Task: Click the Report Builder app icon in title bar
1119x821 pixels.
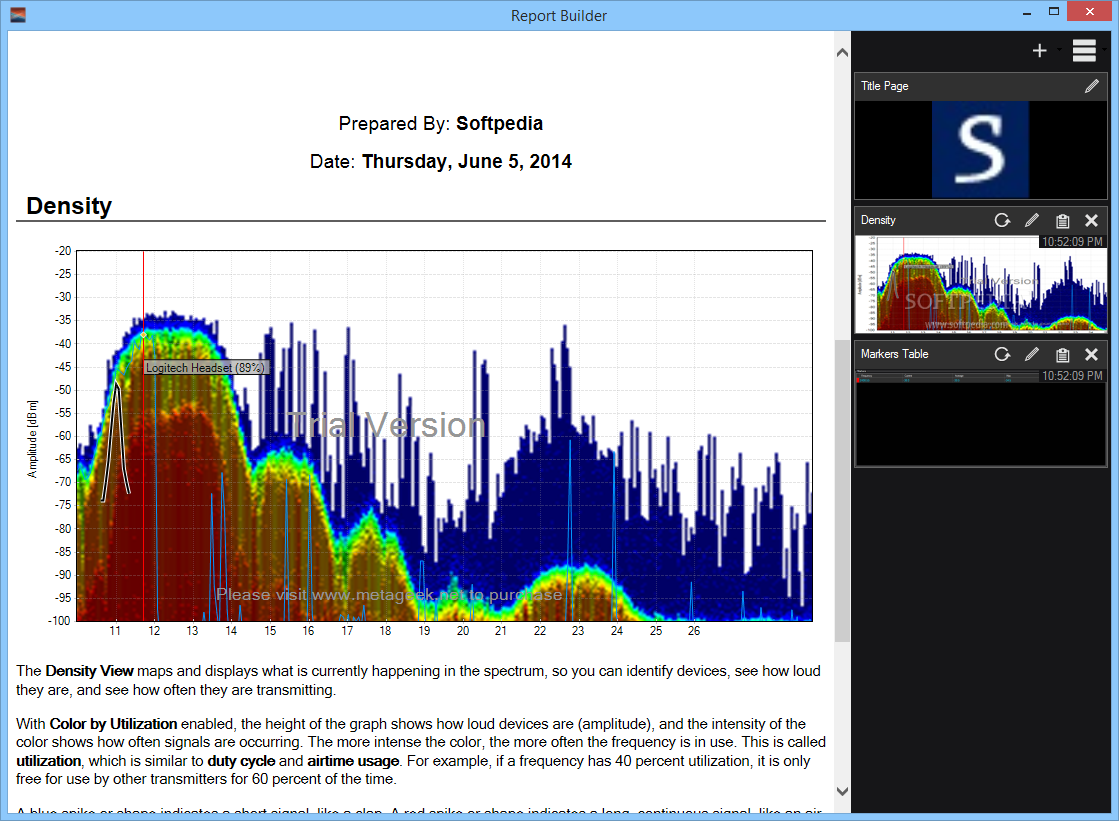Action: coord(18,15)
